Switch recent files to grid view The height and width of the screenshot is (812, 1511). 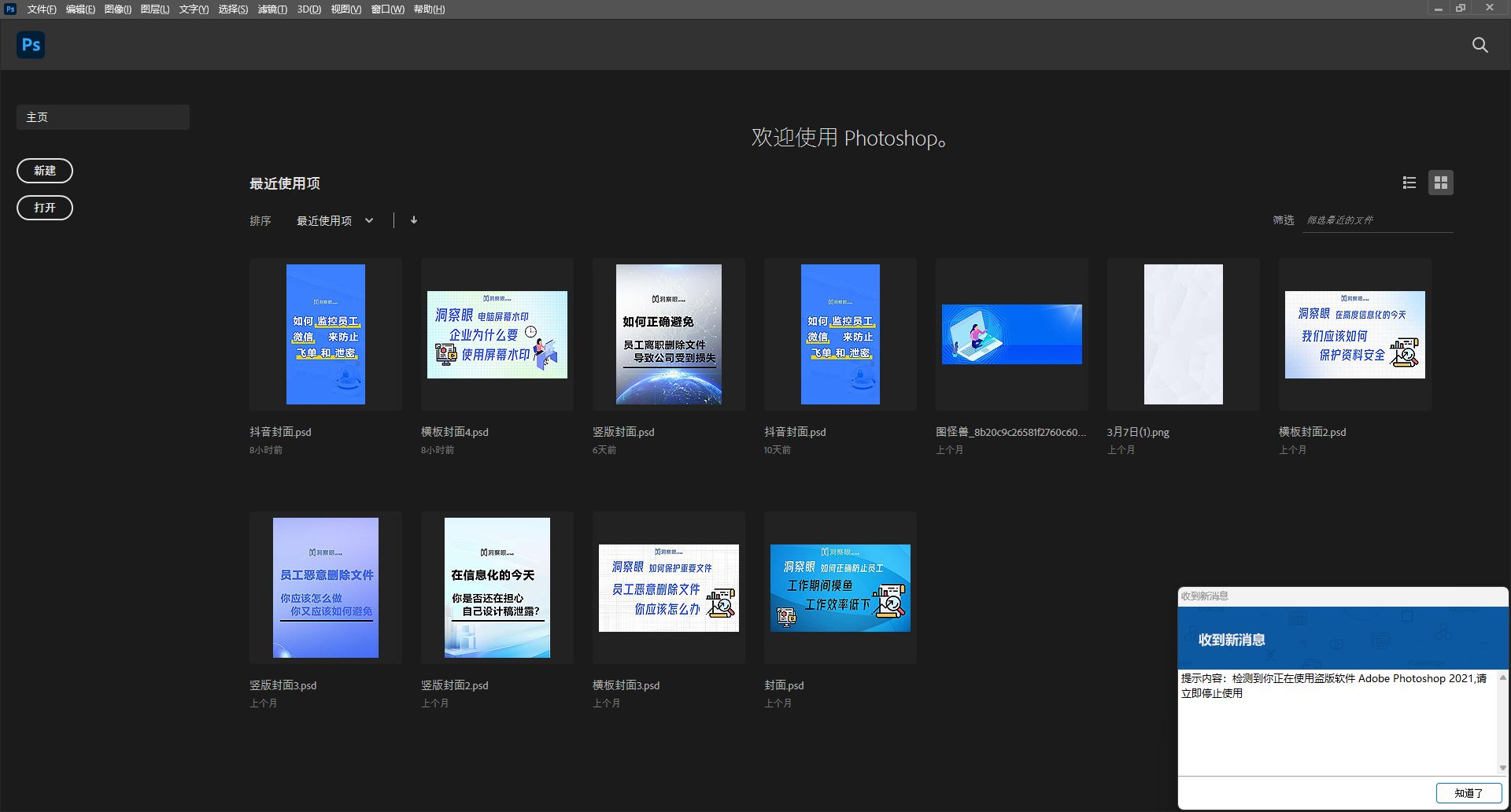[x=1441, y=183]
